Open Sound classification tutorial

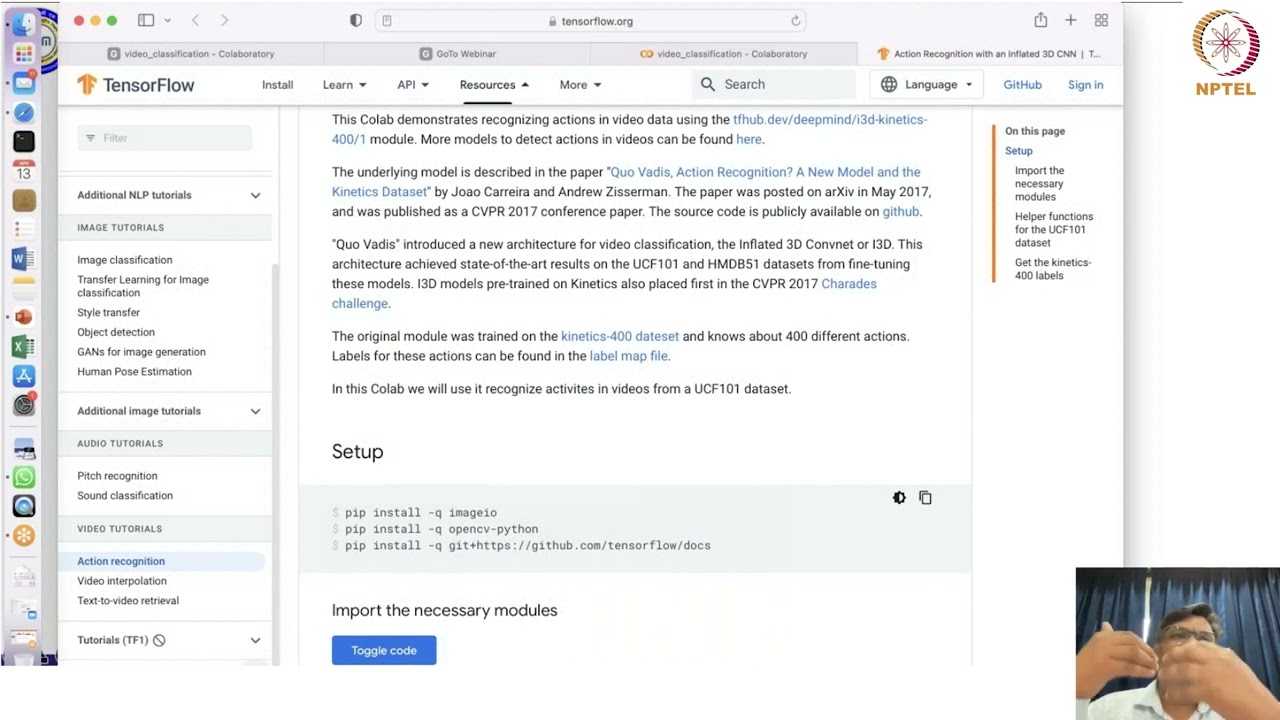[125, 496]
